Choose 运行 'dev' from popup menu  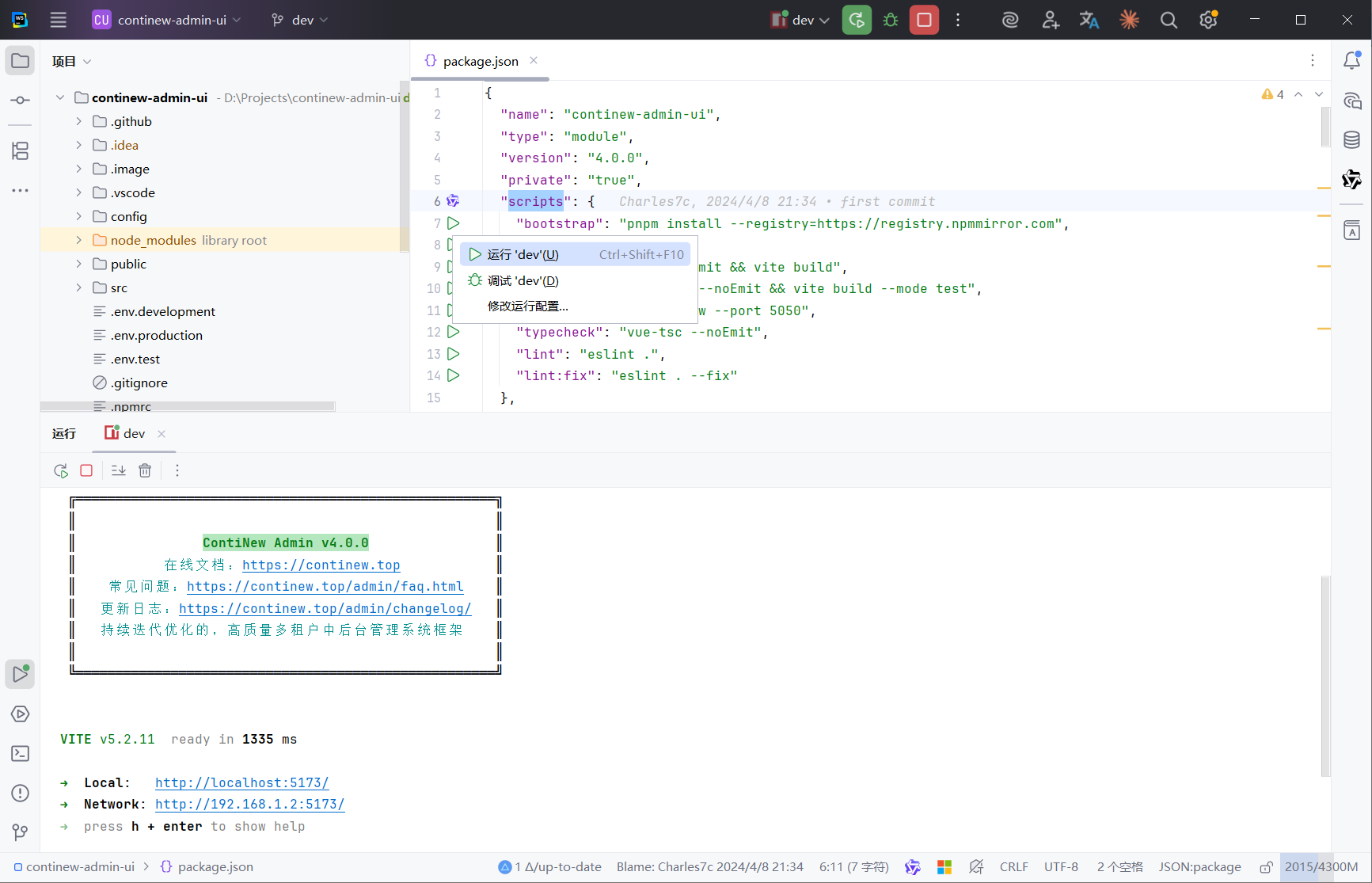click(x=575, y=254)
